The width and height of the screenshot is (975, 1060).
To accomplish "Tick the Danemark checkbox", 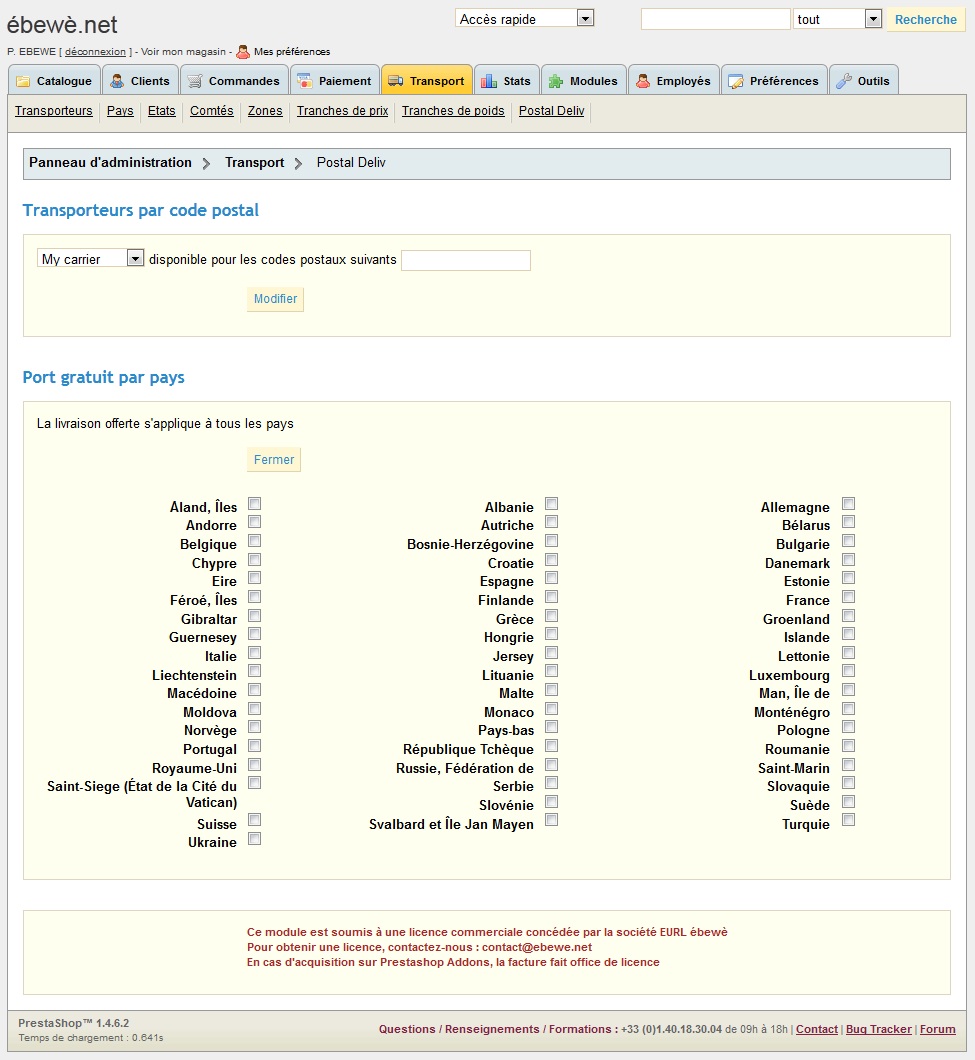I will click(x=849, y=560).
